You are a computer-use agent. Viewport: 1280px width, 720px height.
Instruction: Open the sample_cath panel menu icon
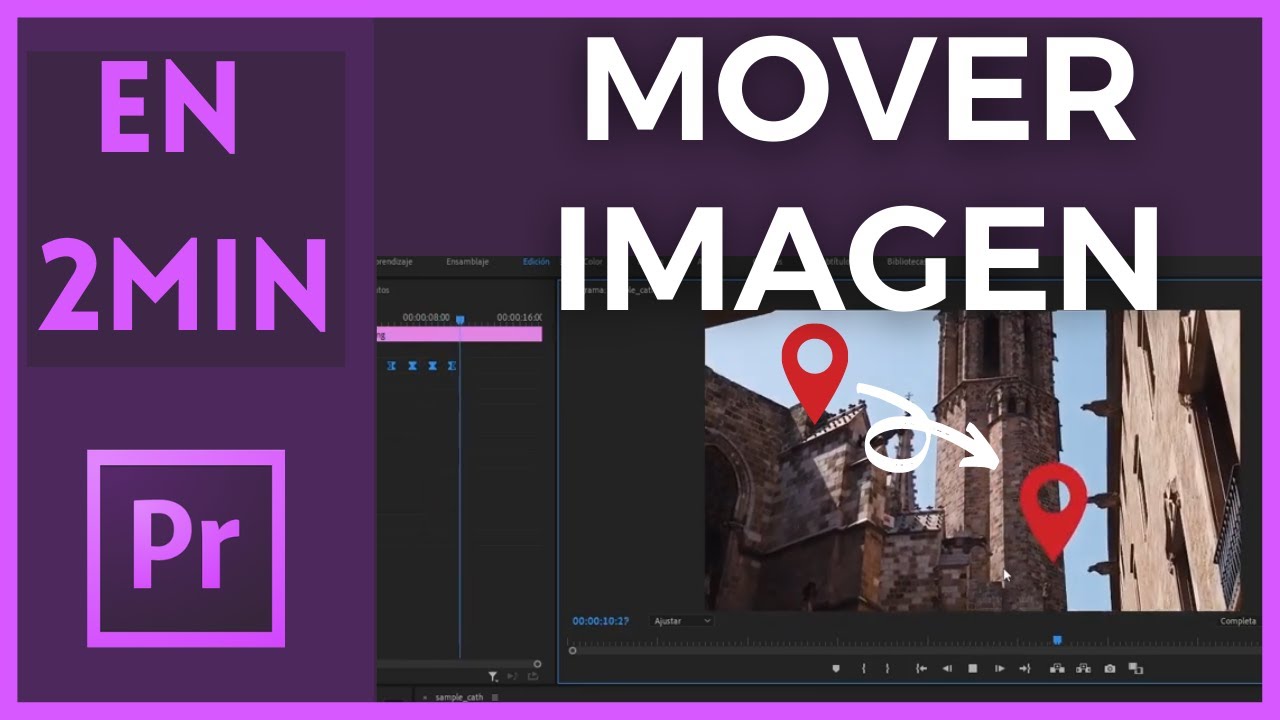pyautogui.click(x=495, y=697)
